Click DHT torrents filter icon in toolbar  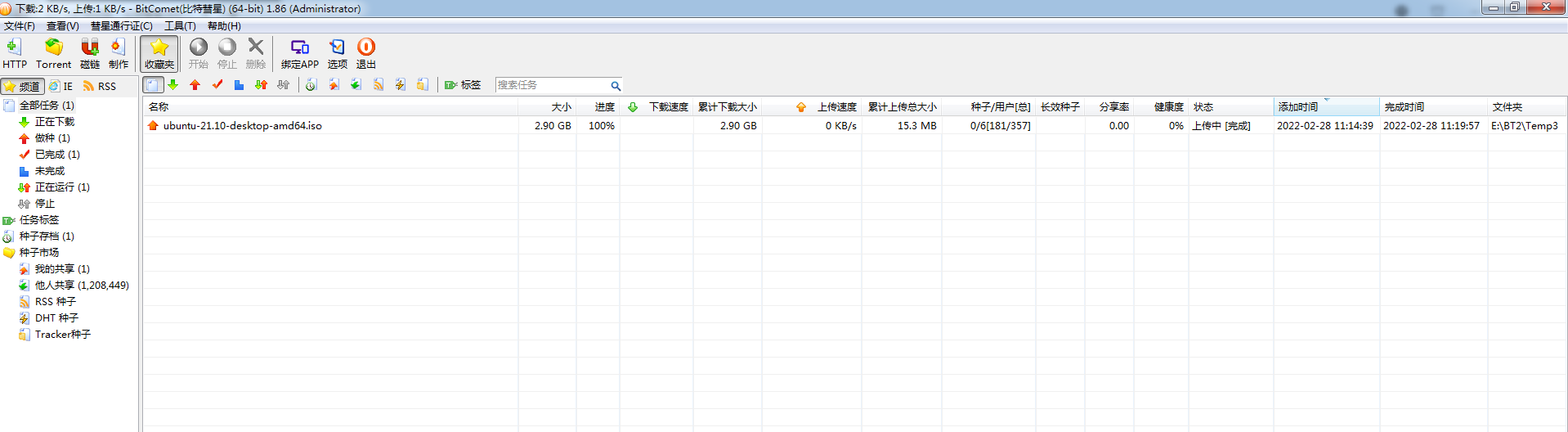400,85
